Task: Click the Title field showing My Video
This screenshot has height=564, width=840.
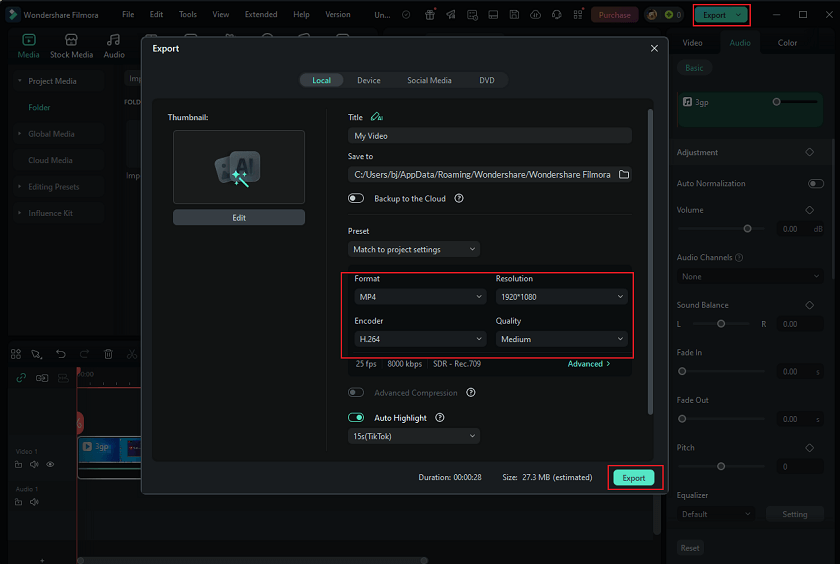Action: (490, 136)
